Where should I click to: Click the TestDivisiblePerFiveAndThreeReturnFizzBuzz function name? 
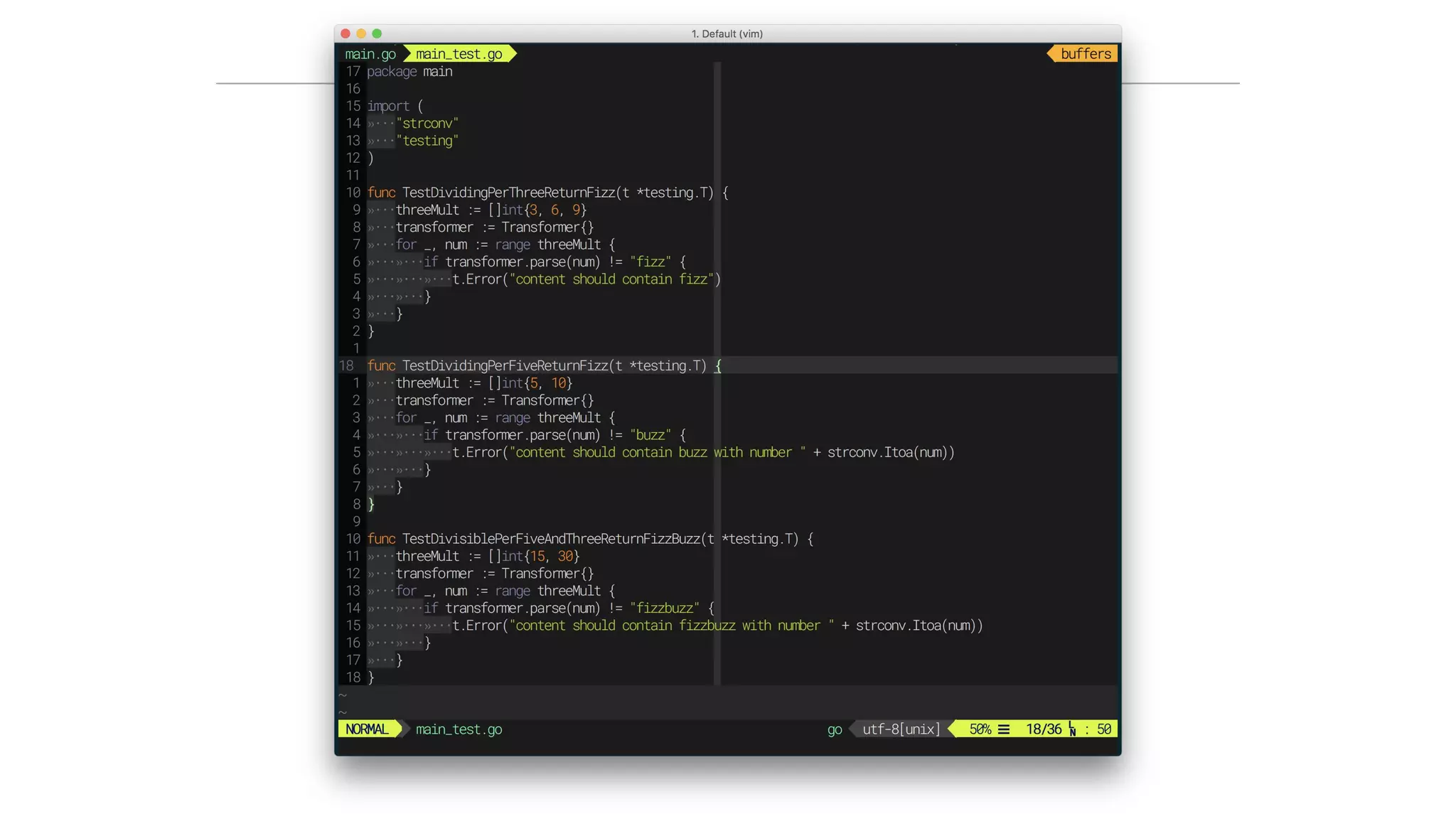click(x=551, y=539)
